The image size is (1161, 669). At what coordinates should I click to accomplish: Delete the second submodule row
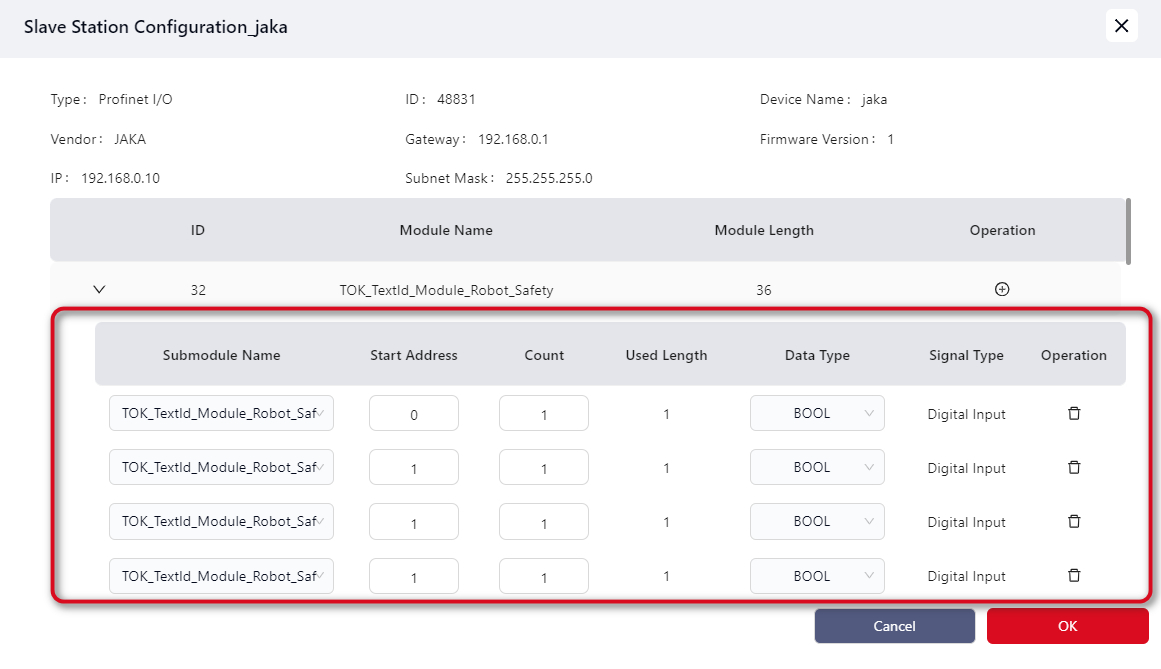point(1074,468)
